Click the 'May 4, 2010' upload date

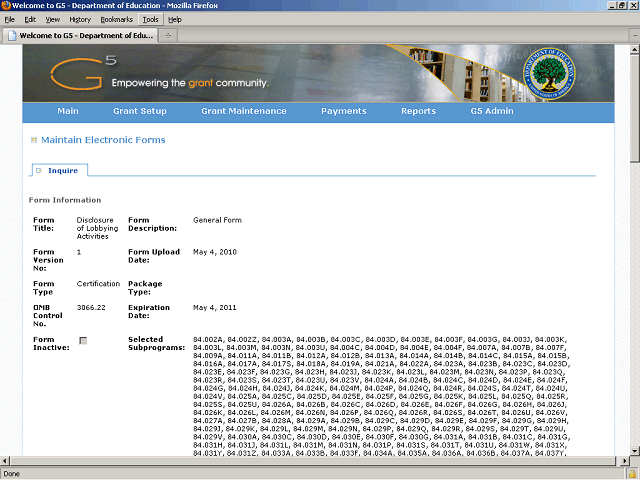pyautogui.click(x=215, y=252)
